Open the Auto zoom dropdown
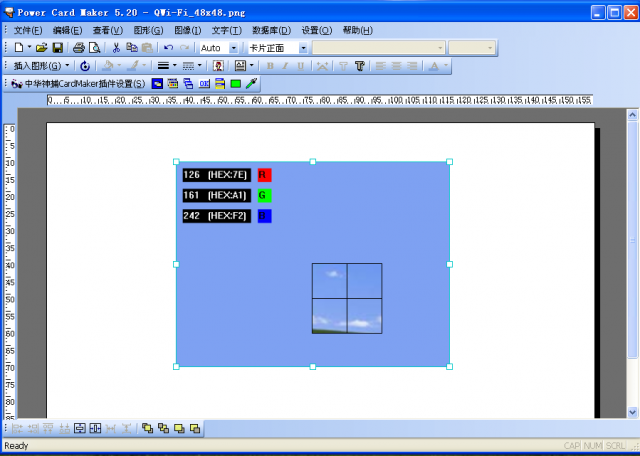The image size is (640, 456). point(234,48)
